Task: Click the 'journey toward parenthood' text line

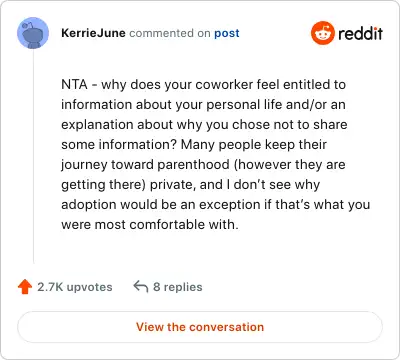Action: [x=203, y=165]
